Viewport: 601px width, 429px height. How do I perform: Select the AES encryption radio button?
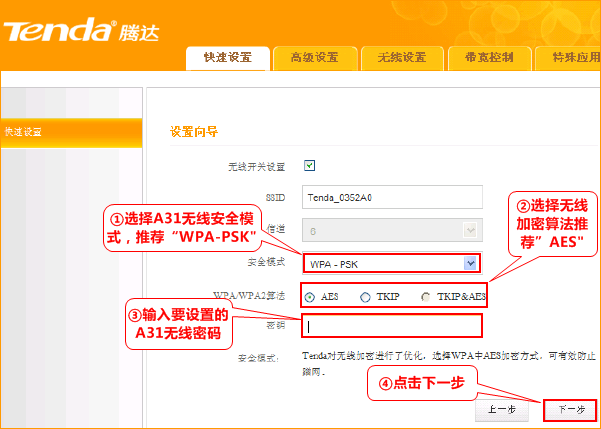coord(311,297)
